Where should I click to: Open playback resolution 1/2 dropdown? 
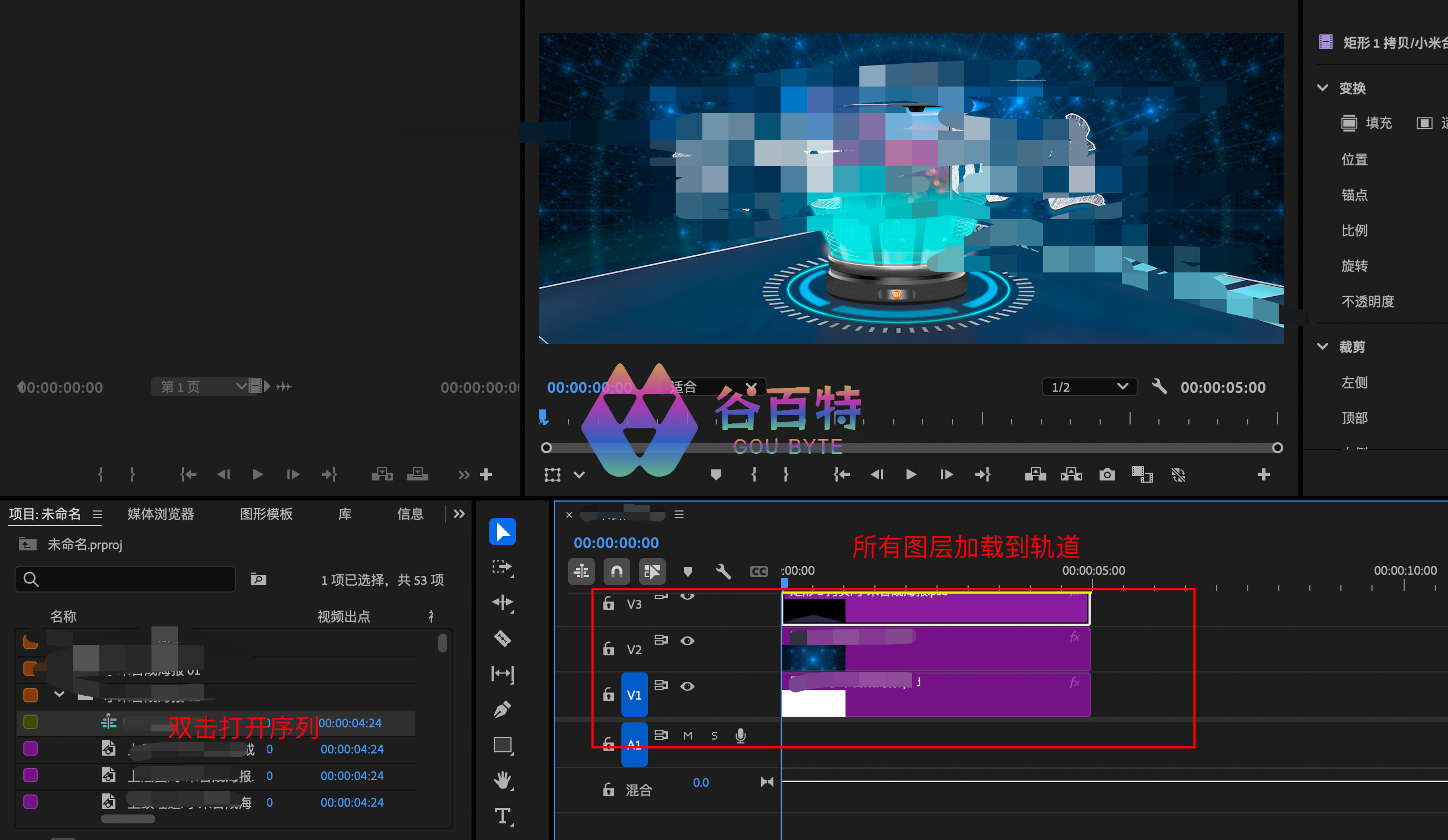click(x=1090, y=387)
